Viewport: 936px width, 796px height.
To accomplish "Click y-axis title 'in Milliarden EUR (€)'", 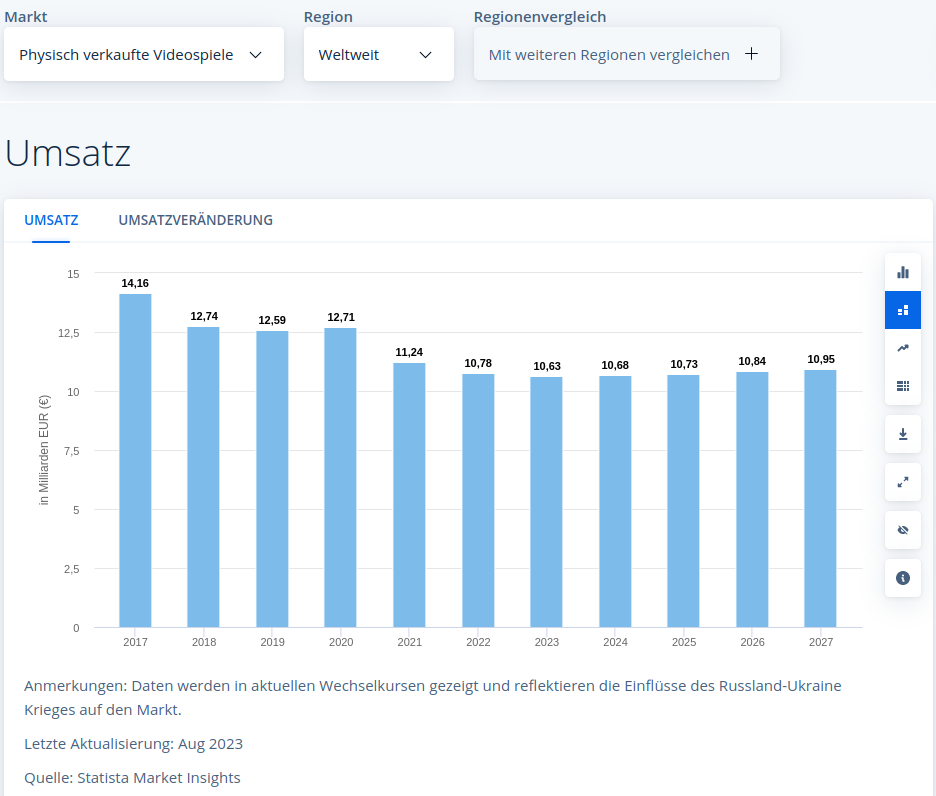I will click(44, 450).
